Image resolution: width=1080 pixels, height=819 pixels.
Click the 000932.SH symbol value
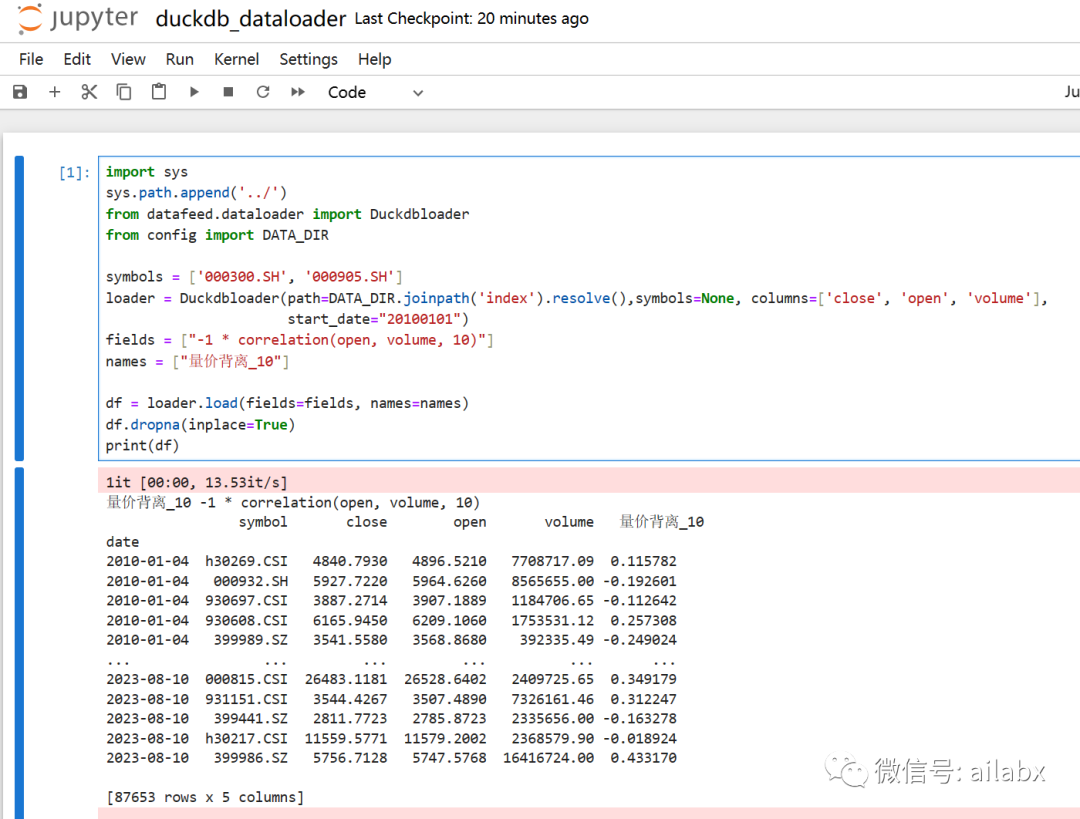tap(251, 581)
